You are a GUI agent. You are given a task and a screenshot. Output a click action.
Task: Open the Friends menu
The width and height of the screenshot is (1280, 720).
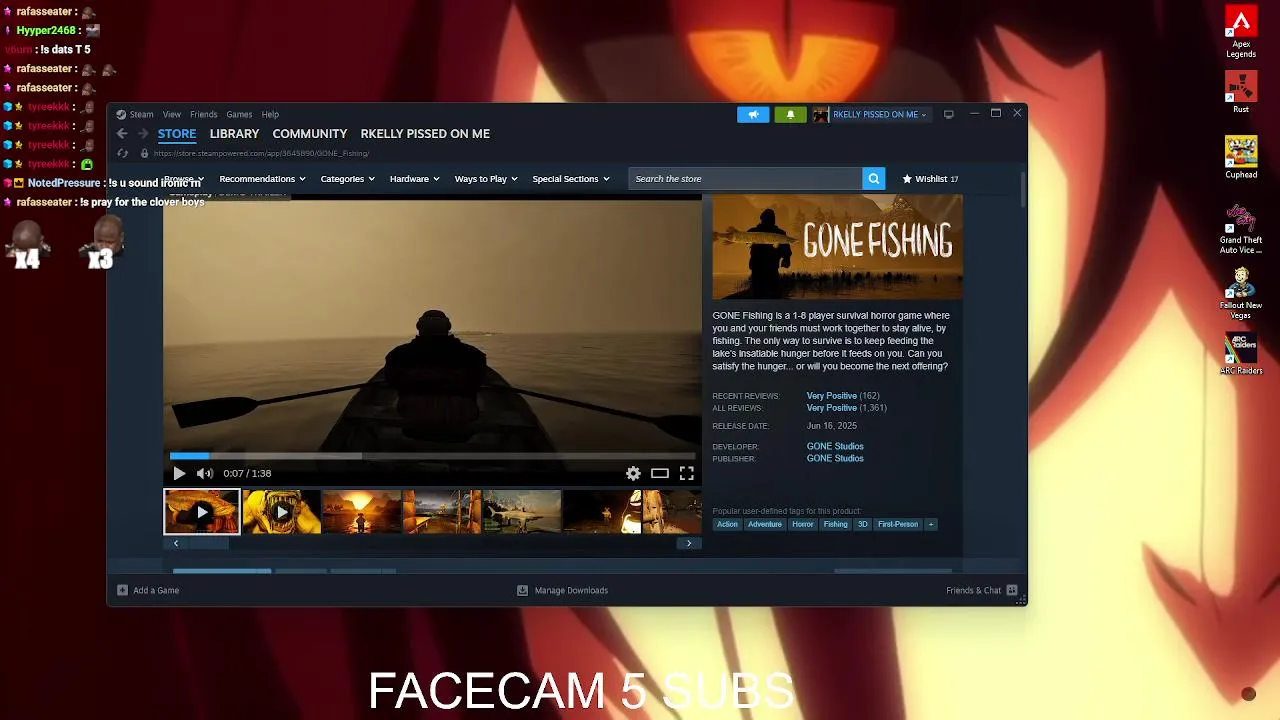point(204,114)
